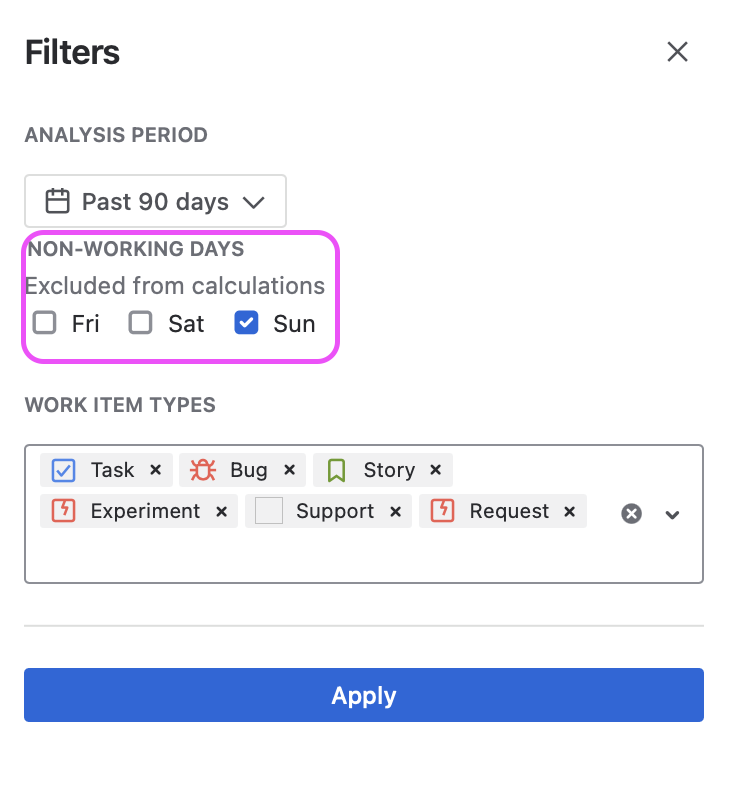The width and height of the screenshot is (738, 795).
Task: Open the Past 90 days dropdown
Action: pos(155,201)
